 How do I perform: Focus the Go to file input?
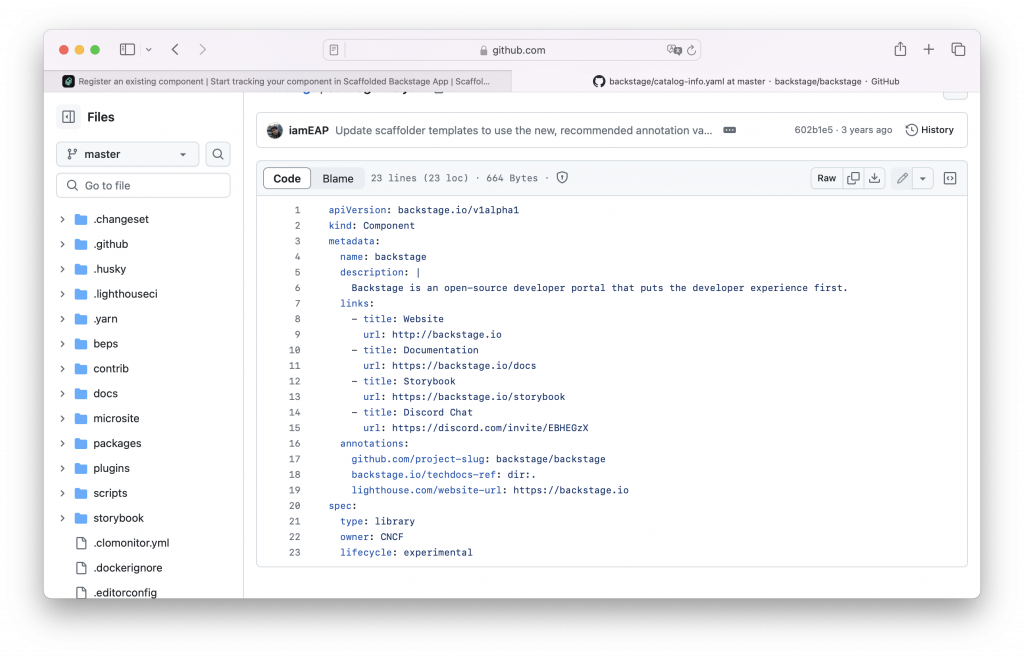tap(143, 186)
